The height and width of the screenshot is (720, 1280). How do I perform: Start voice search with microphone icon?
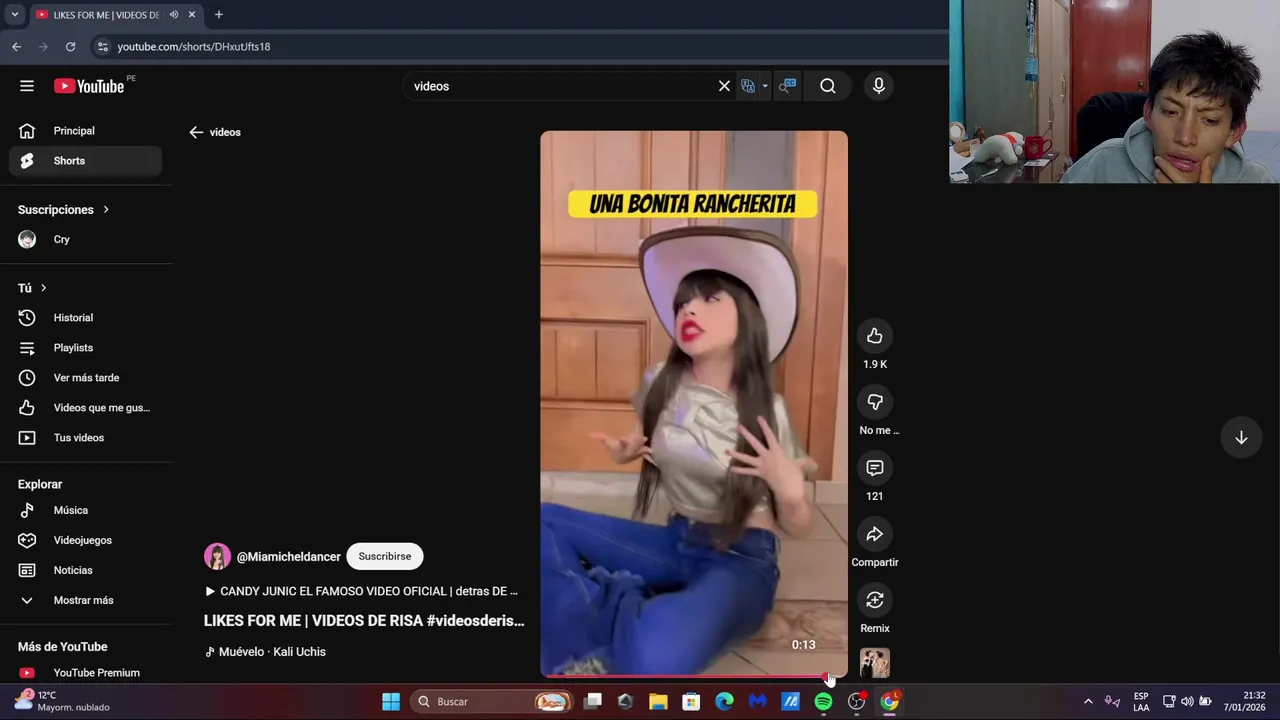coord(879,86)
